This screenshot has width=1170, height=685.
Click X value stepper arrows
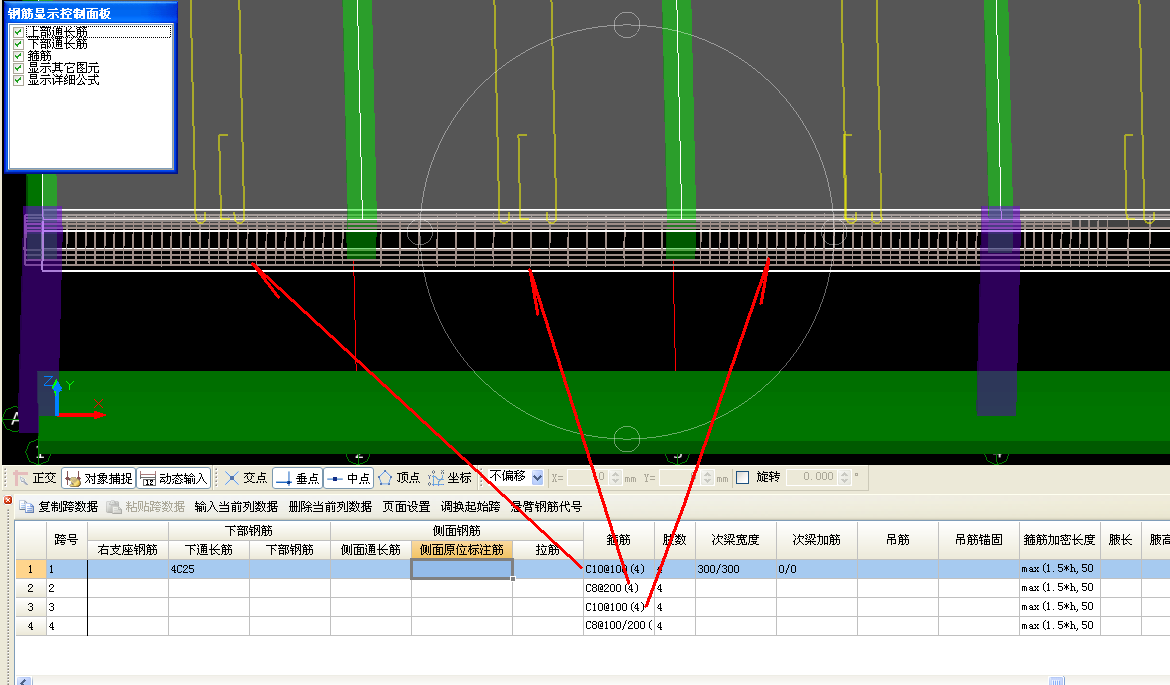(x=616, y=478)
